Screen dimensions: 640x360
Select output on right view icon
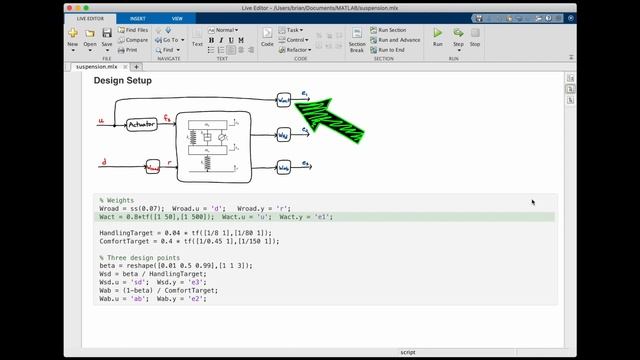570,78
